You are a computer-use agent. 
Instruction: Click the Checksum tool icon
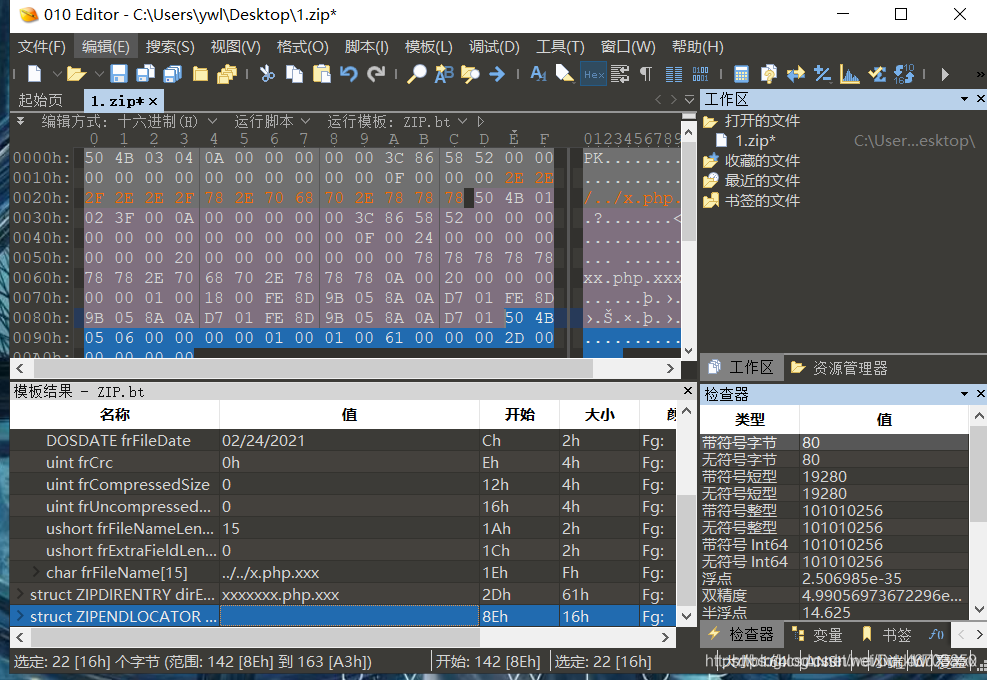tap(877, 74)
